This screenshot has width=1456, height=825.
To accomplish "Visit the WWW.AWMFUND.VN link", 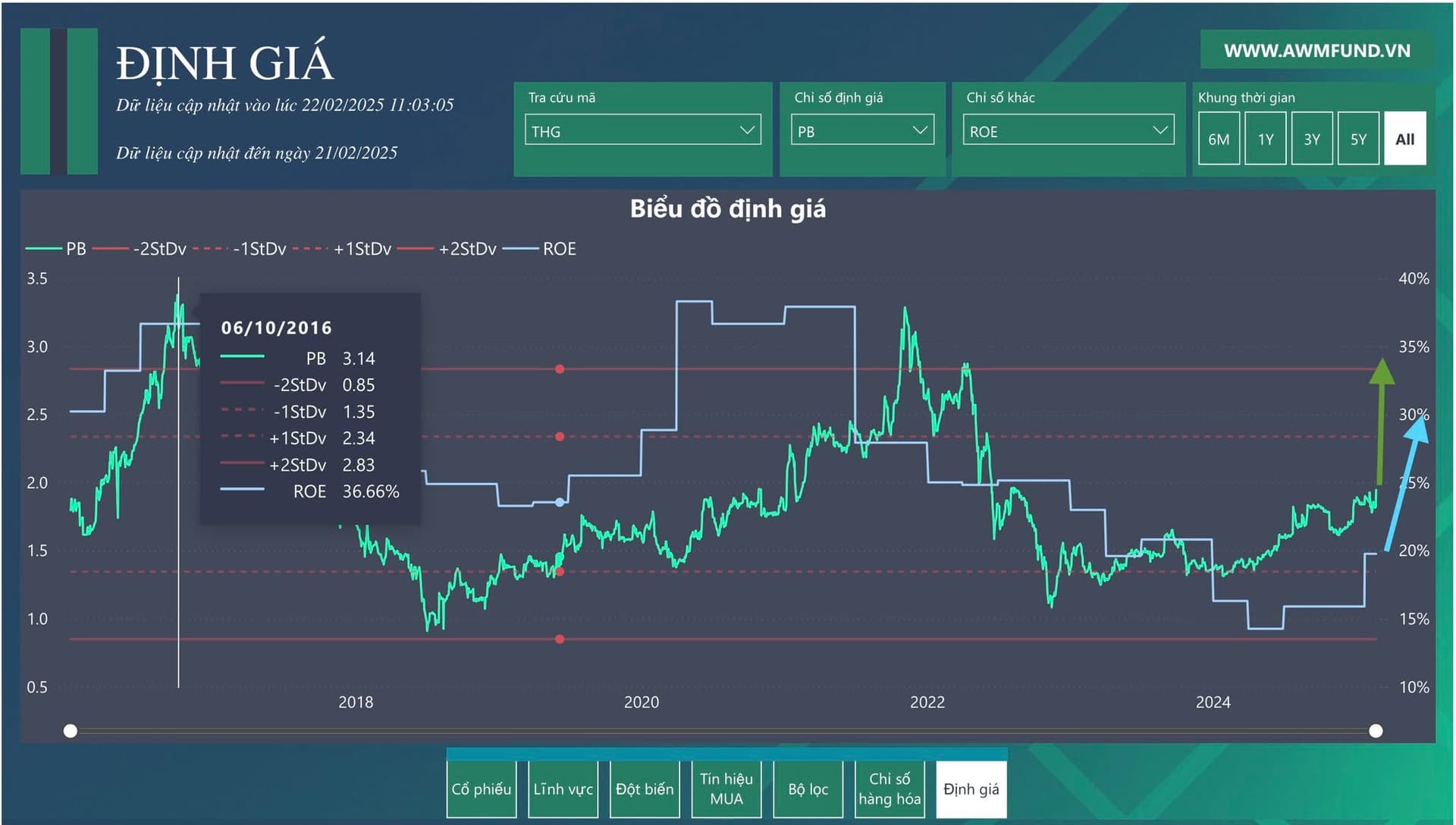I will click(1316, 51).
